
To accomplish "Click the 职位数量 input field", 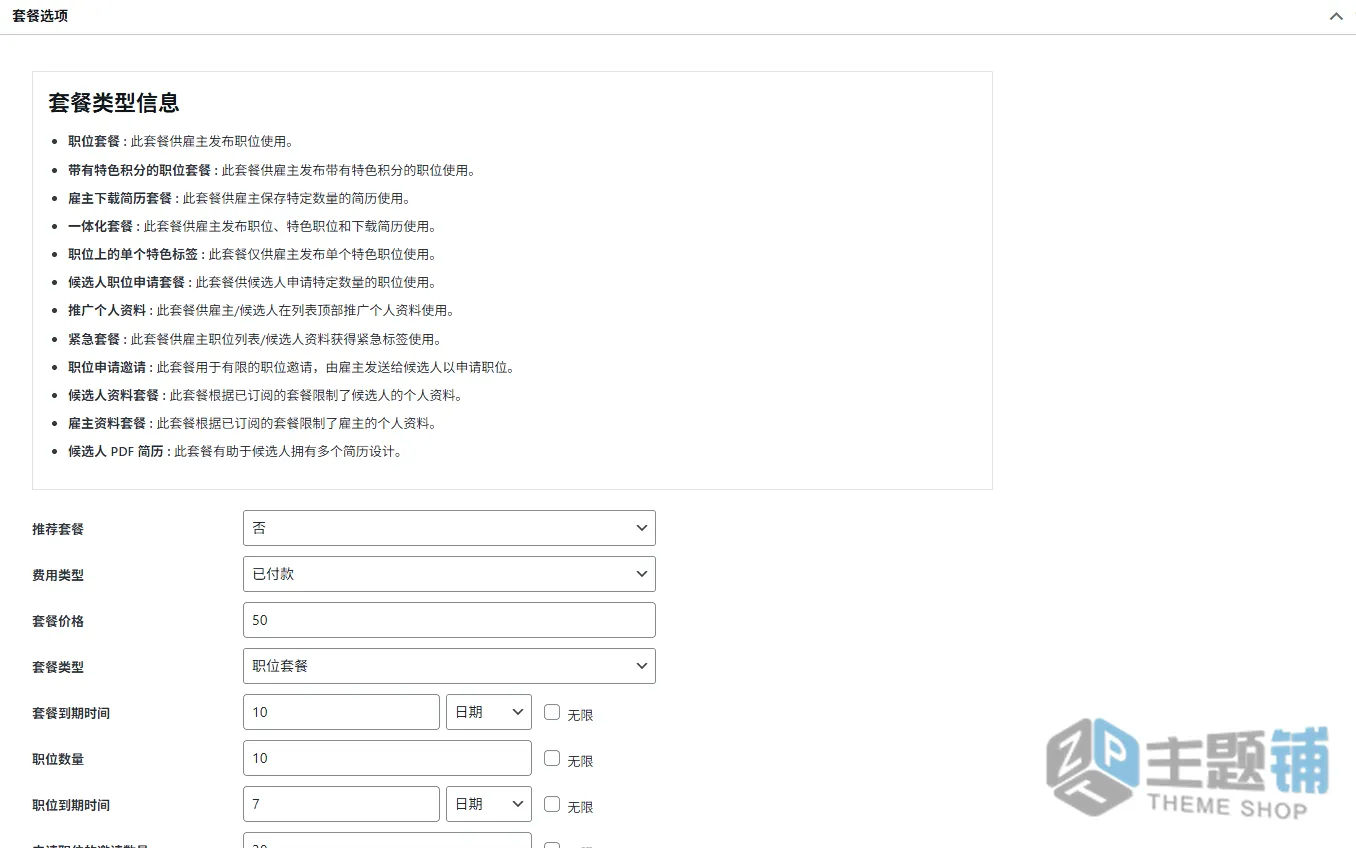I will click(387, 758).
